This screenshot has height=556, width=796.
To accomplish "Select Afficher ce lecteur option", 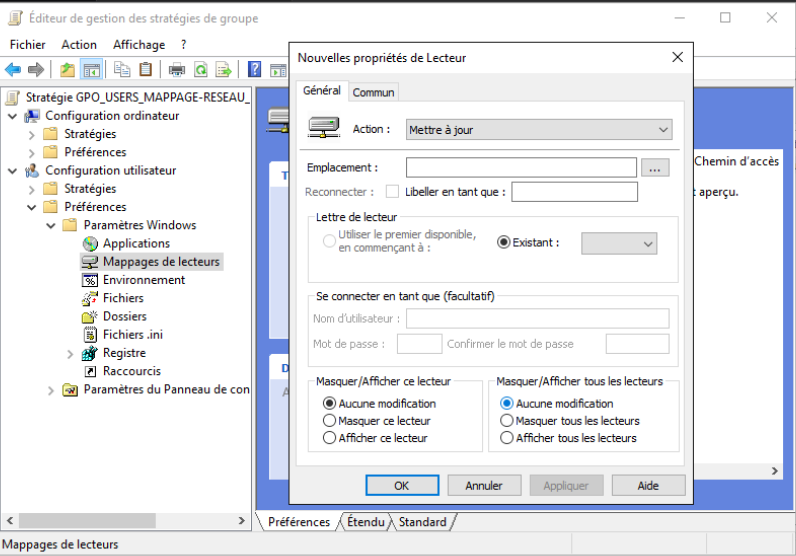I will tap(329, 437).
